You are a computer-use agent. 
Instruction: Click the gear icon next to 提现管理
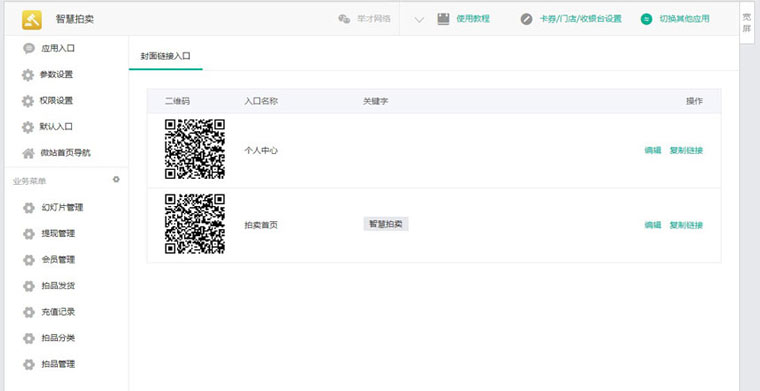(29, 234)
